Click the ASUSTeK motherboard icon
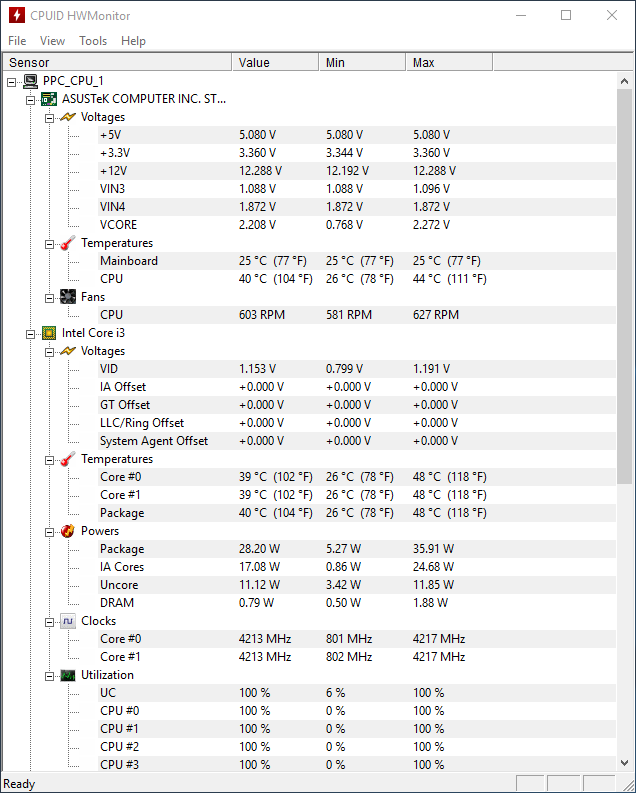Image resolution: width=636 pixels, height=793 pixels. click(49, 99)
